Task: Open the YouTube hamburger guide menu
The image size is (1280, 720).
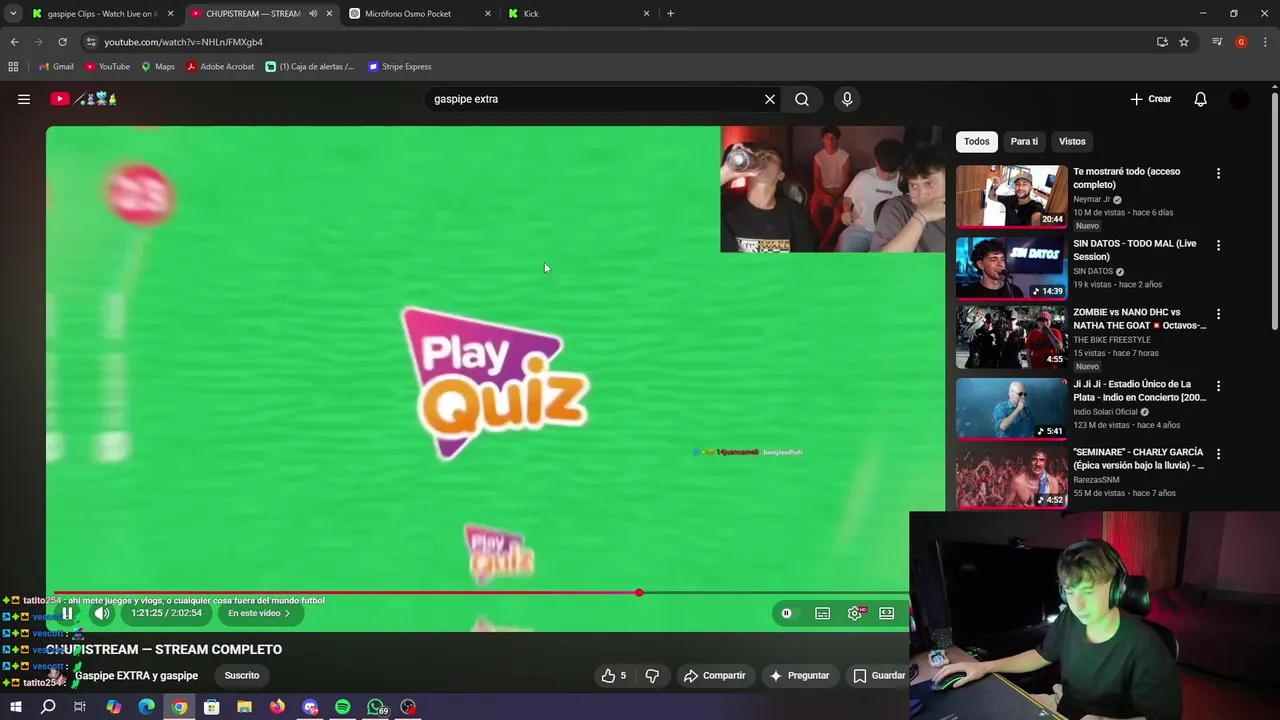Action: tap(24, 99)
